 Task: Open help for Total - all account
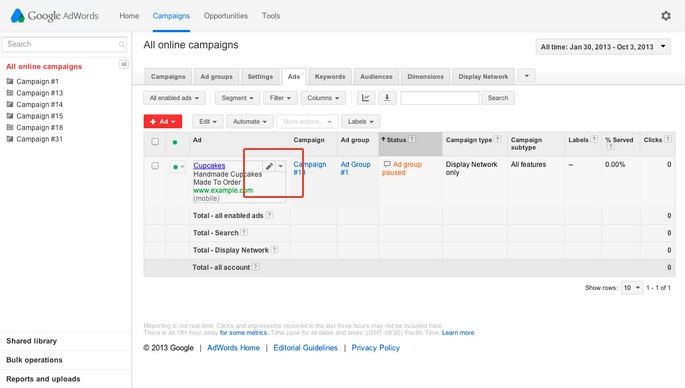[x=256, y=267]
